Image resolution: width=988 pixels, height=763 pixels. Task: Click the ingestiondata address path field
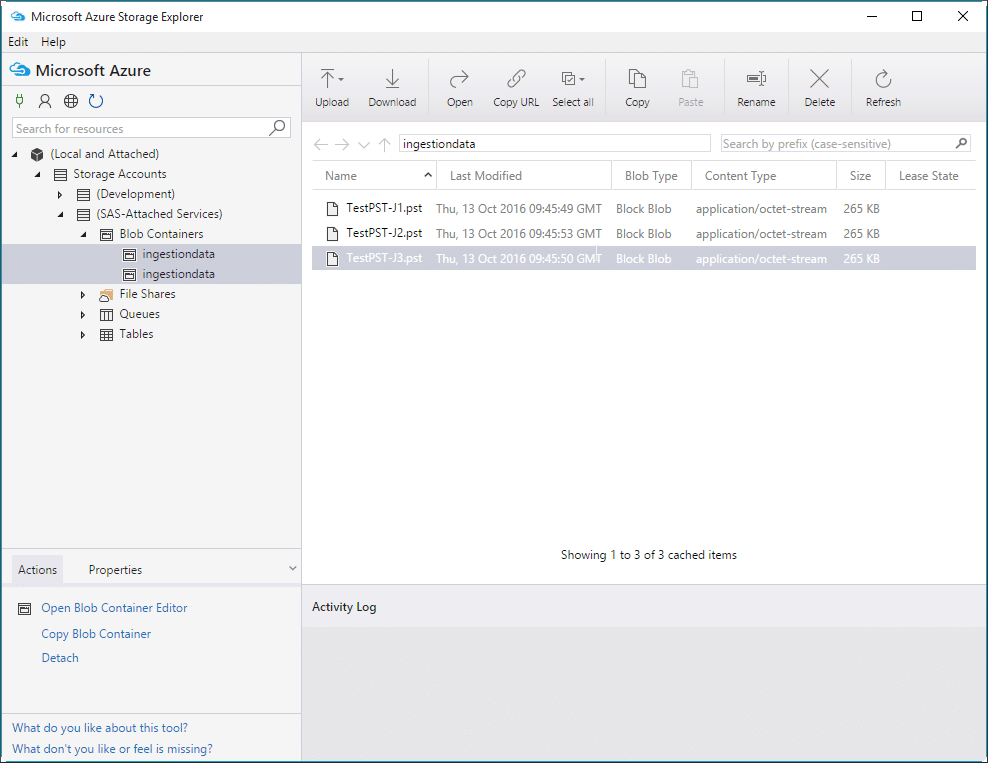click(x=555, y=144)
